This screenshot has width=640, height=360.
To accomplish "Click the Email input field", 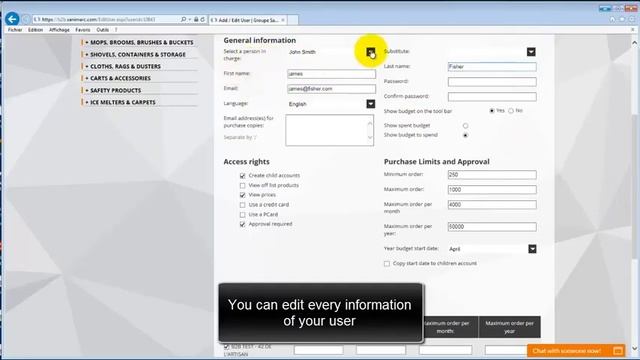I will [331, 89].
